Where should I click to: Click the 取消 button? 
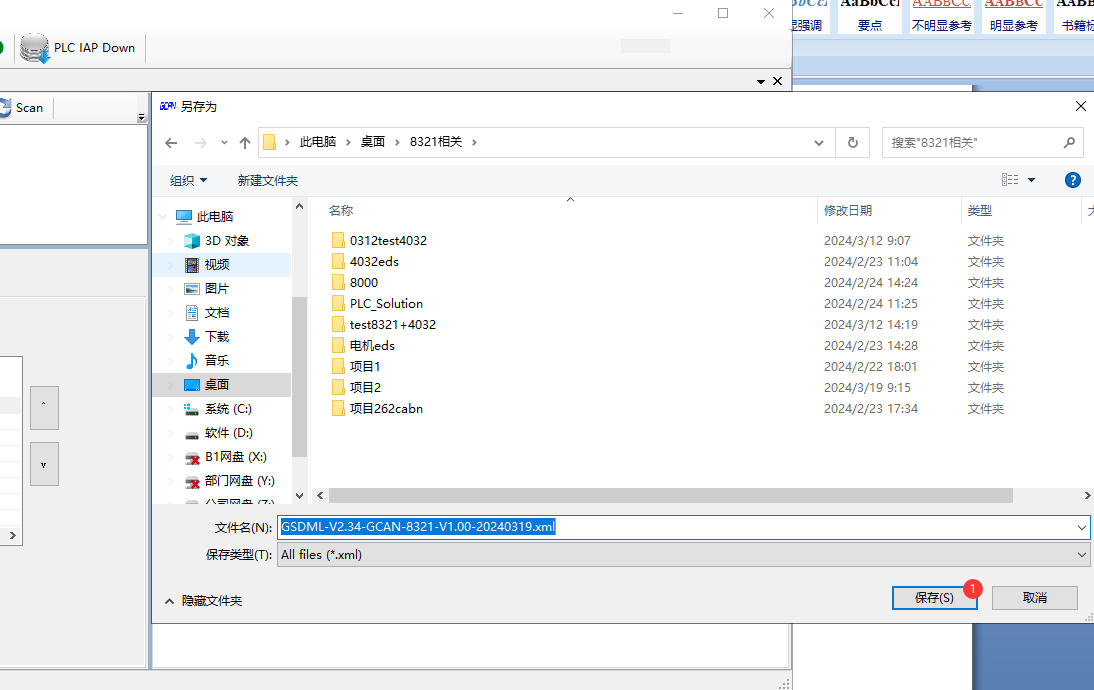tap(1034, 598)
